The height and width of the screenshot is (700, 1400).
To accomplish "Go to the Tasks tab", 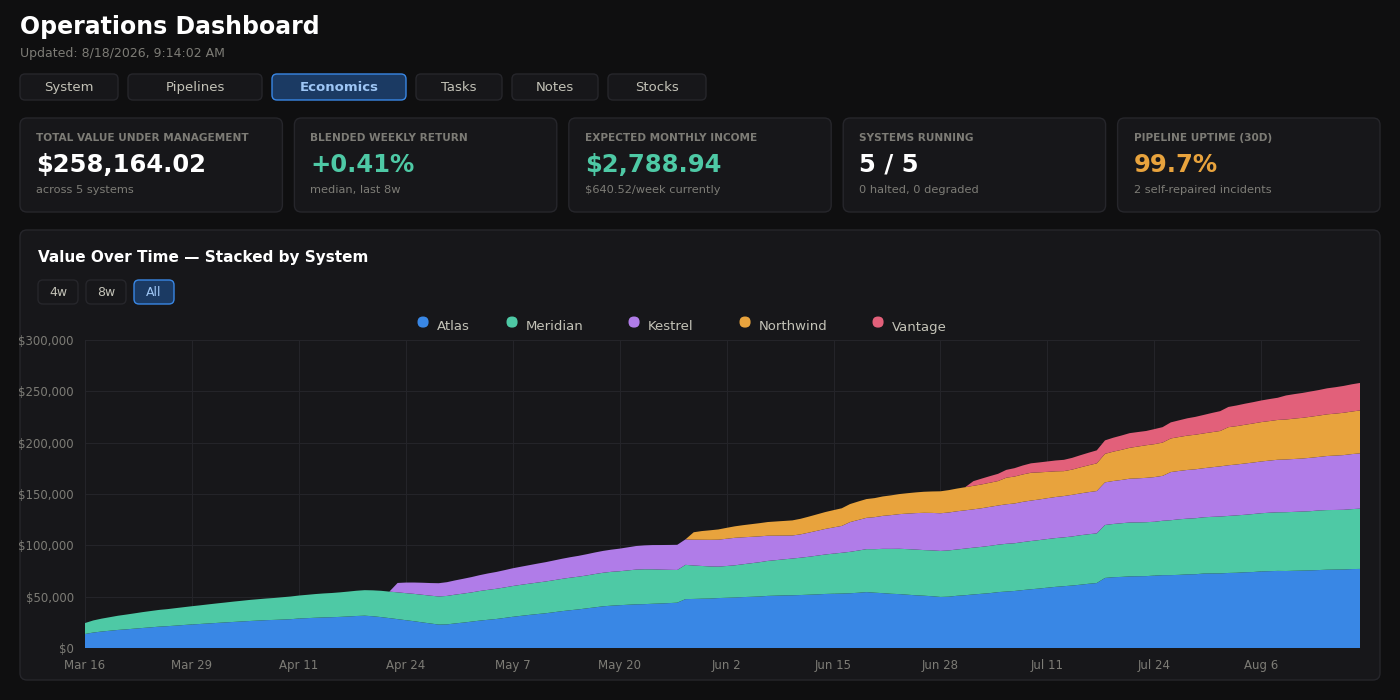I will (459, 87).
